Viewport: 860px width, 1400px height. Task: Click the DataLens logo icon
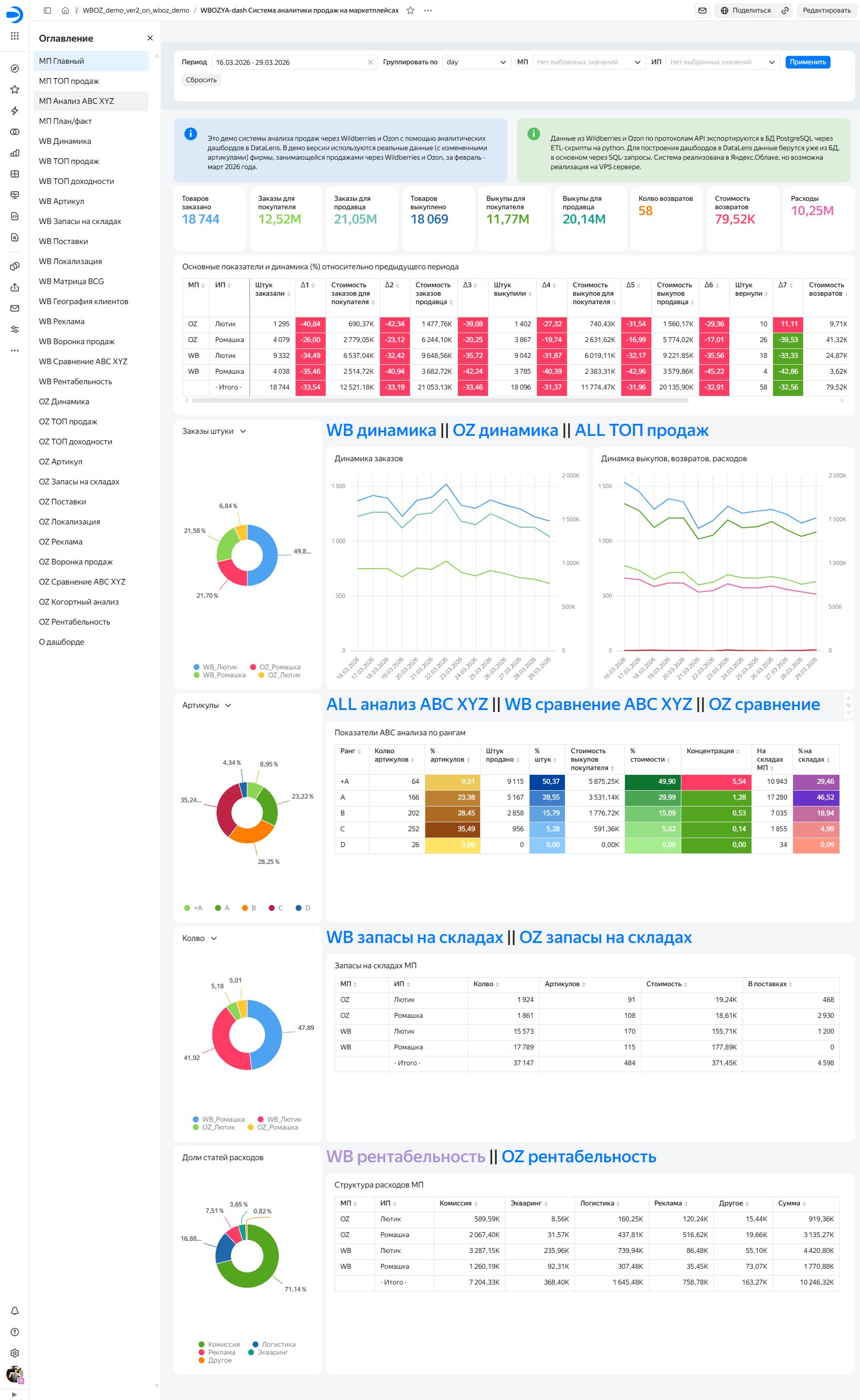(15, 15)
